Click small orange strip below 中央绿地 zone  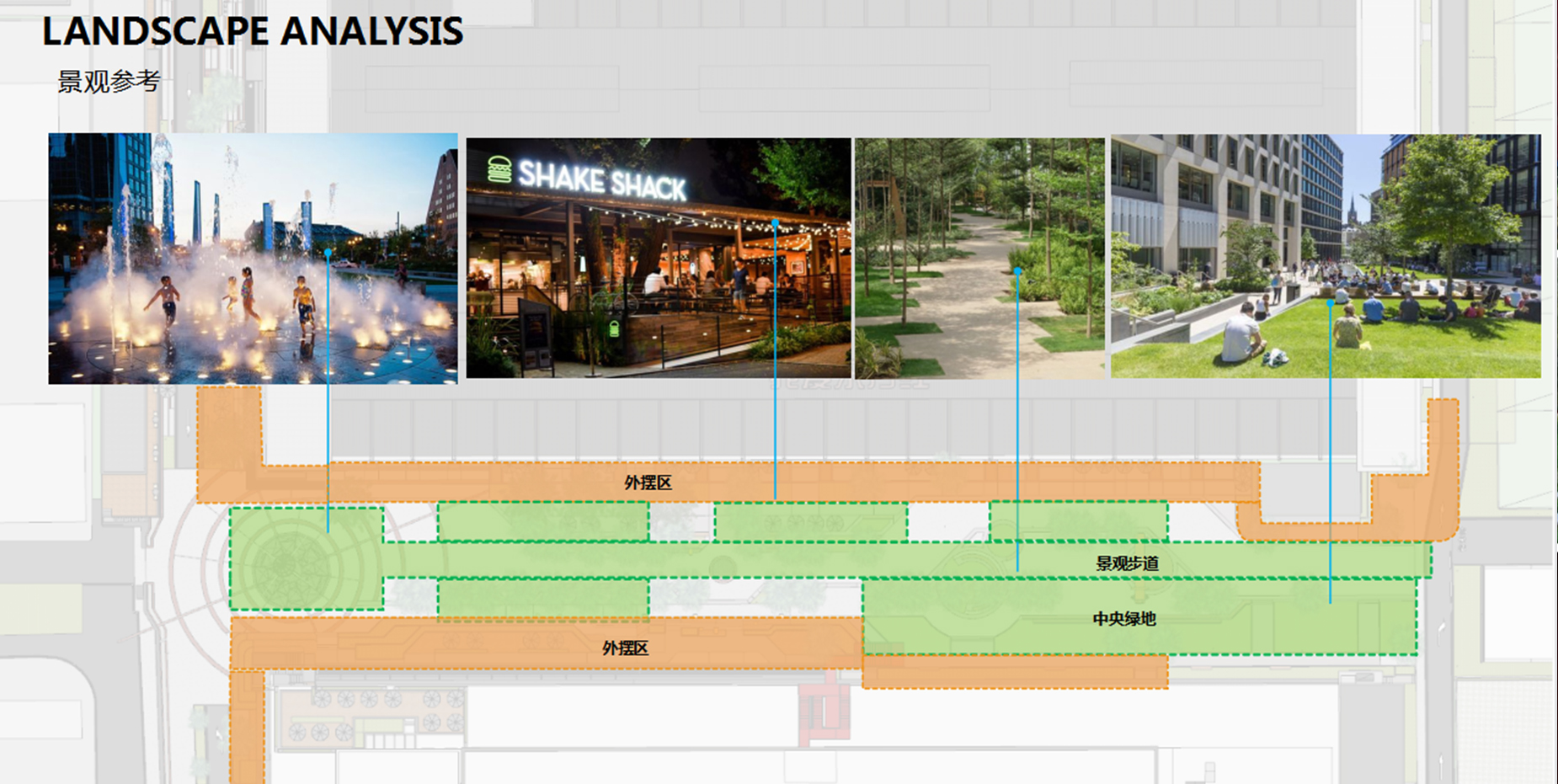coord(1015,673)
